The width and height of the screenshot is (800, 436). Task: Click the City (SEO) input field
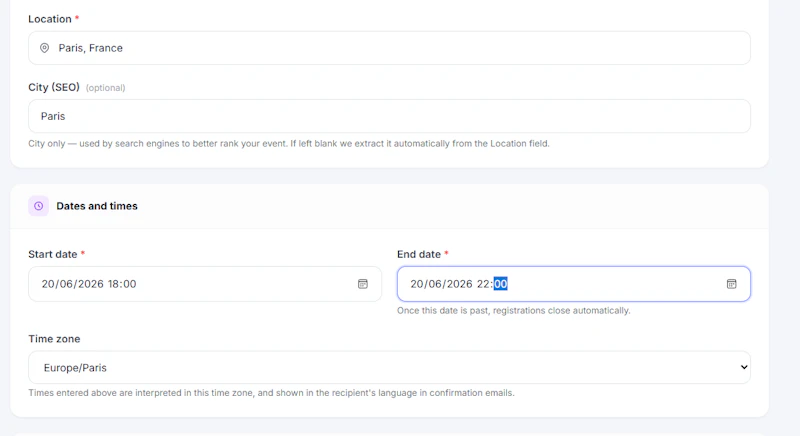(x=389, y=116)
